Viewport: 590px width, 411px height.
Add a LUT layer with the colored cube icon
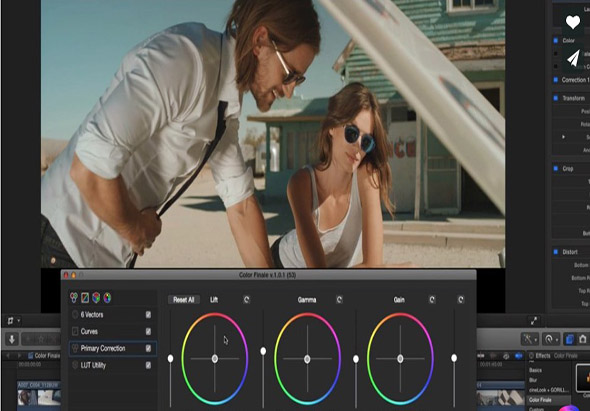pyautogui.click(x=96, y=298)
